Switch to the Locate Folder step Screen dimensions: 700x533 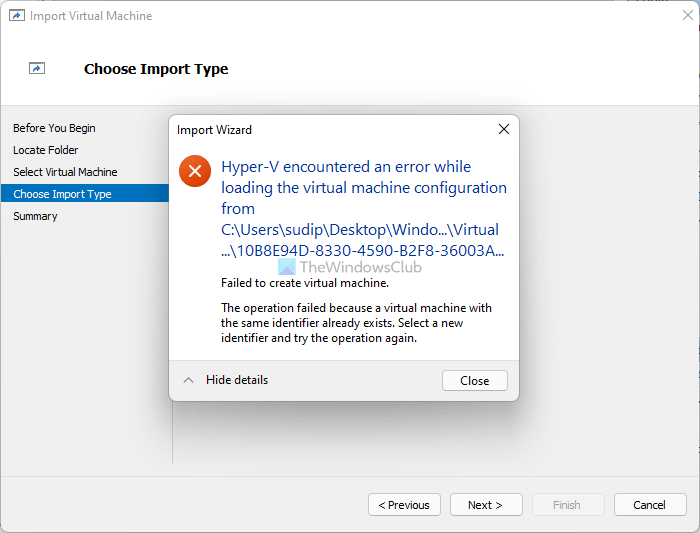click(45, 150)
